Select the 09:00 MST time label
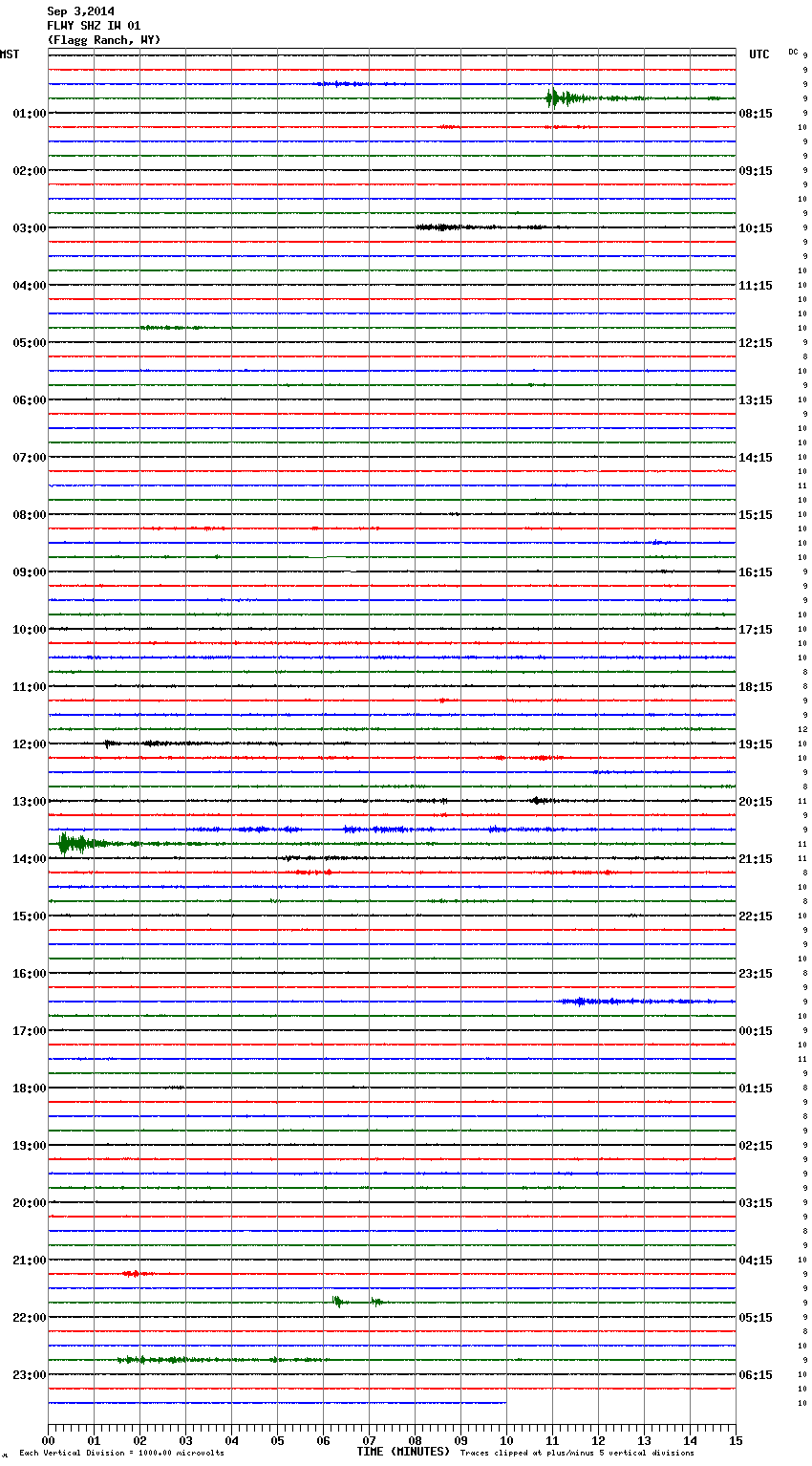 tap(30, 572)
